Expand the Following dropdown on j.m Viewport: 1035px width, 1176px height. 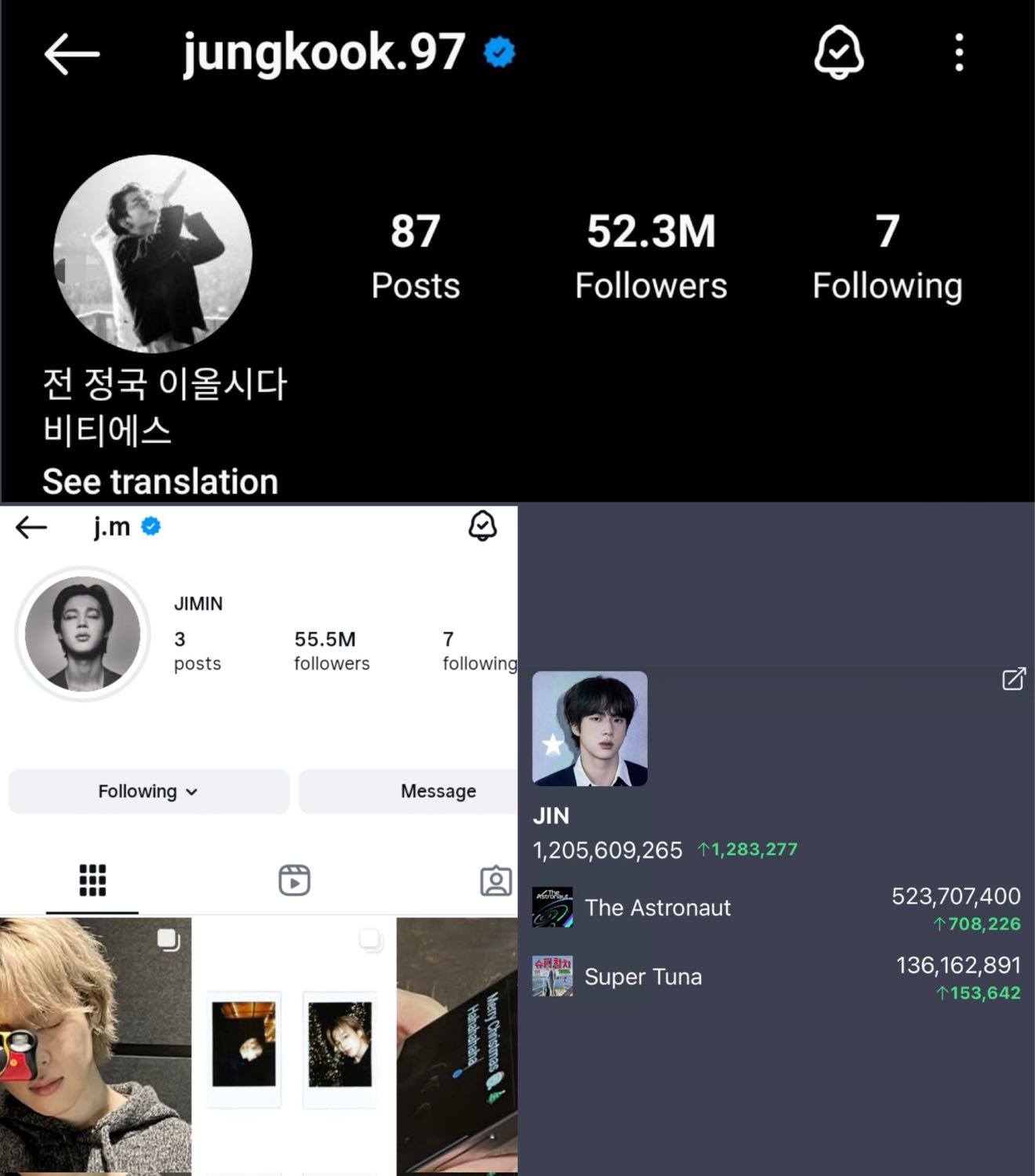click(148, 791)
